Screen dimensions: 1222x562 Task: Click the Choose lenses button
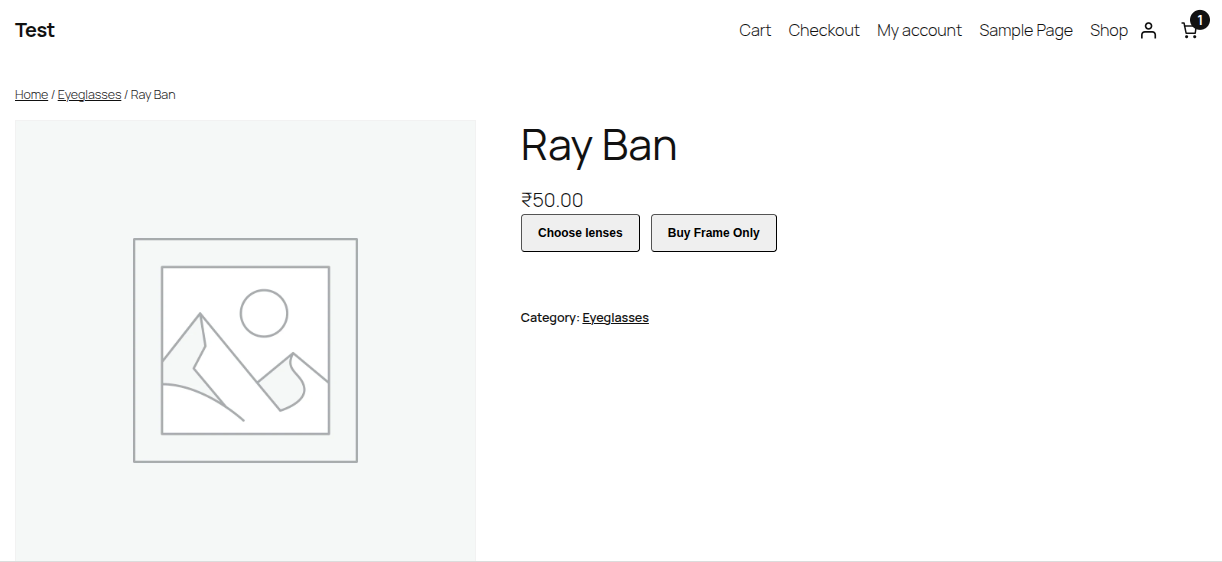(580, 233)
